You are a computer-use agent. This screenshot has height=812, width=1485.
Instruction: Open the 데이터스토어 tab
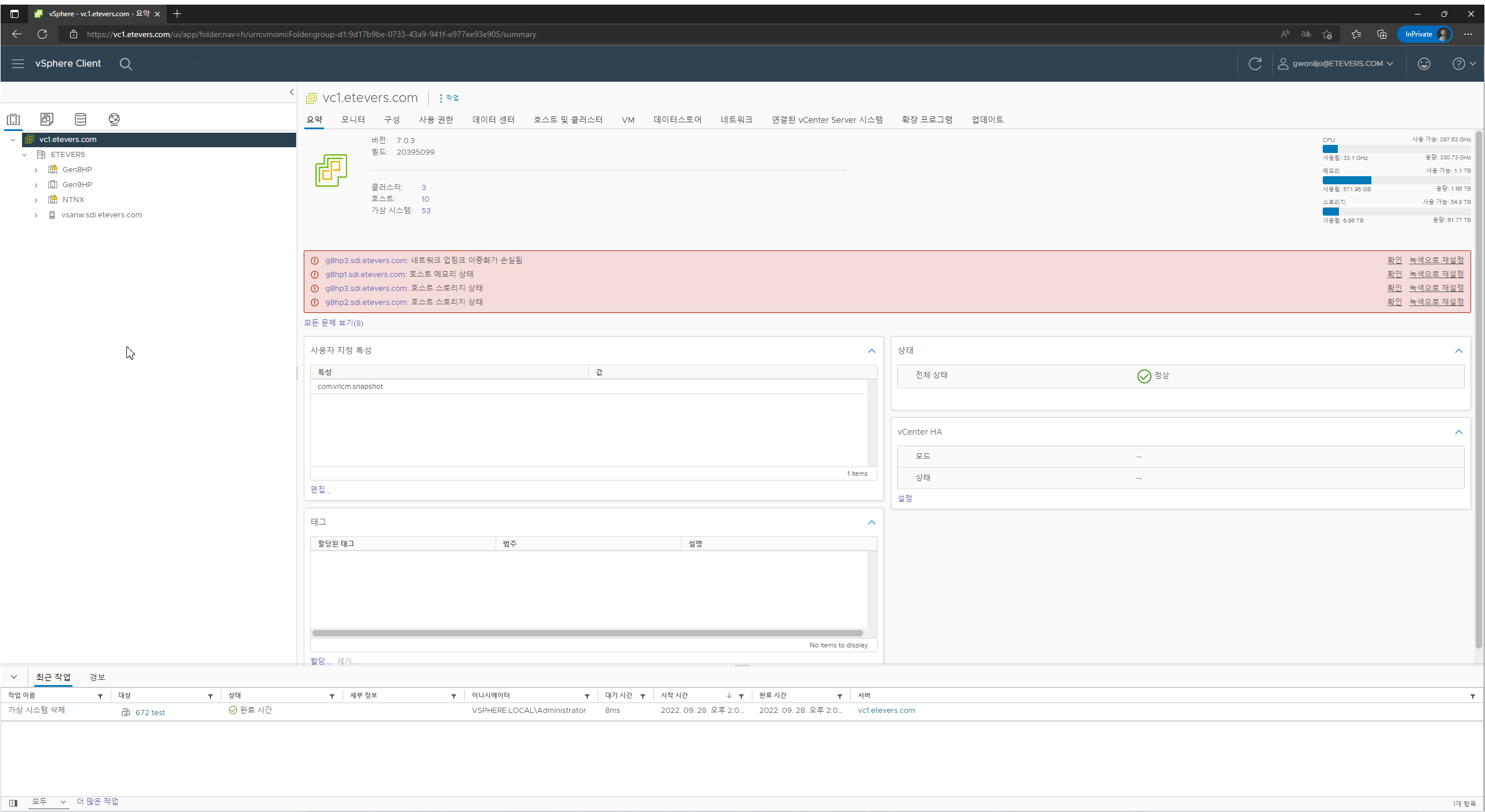(678, 120)
